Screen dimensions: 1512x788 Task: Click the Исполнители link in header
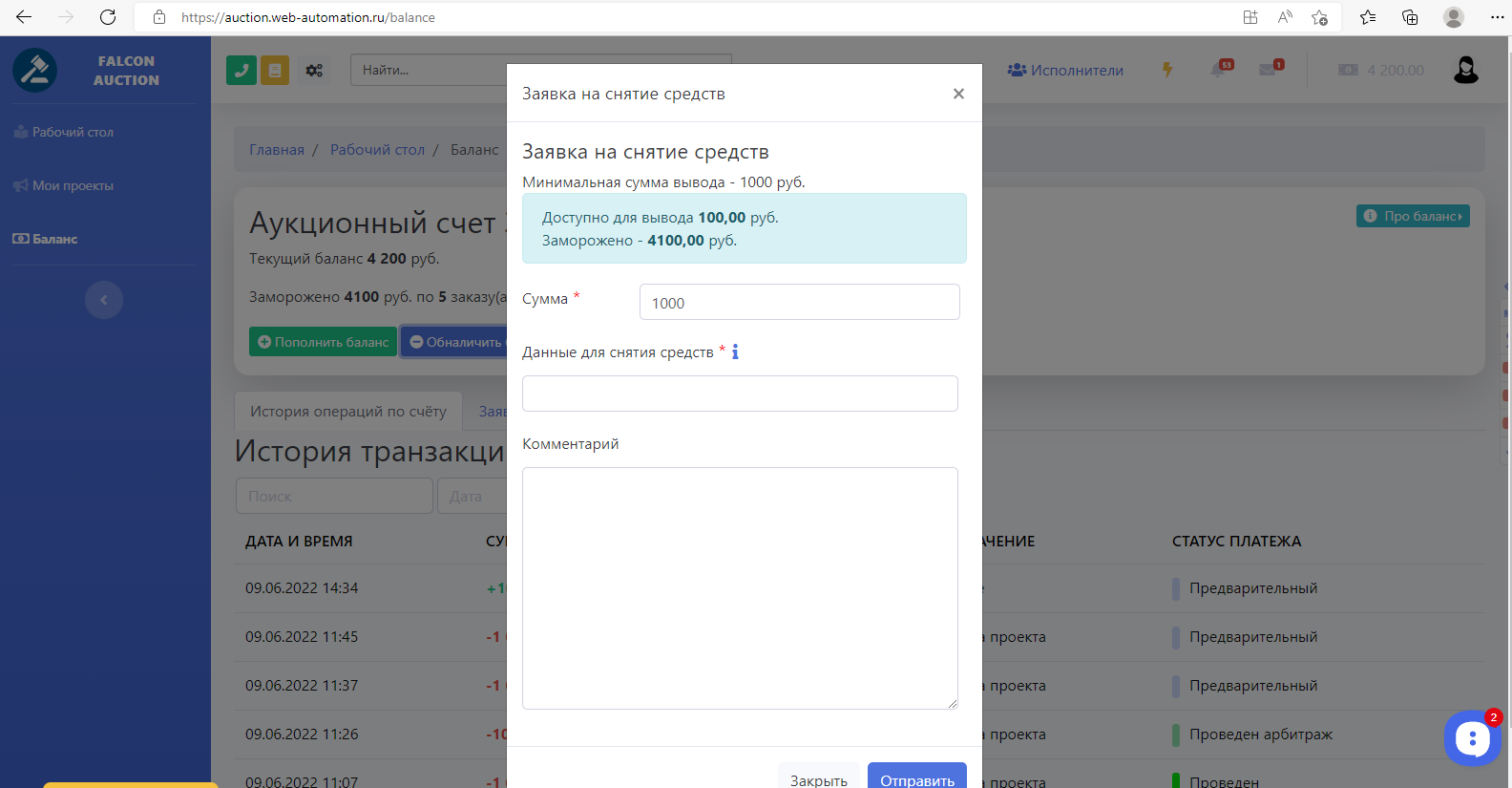(x=1066, y=71)
